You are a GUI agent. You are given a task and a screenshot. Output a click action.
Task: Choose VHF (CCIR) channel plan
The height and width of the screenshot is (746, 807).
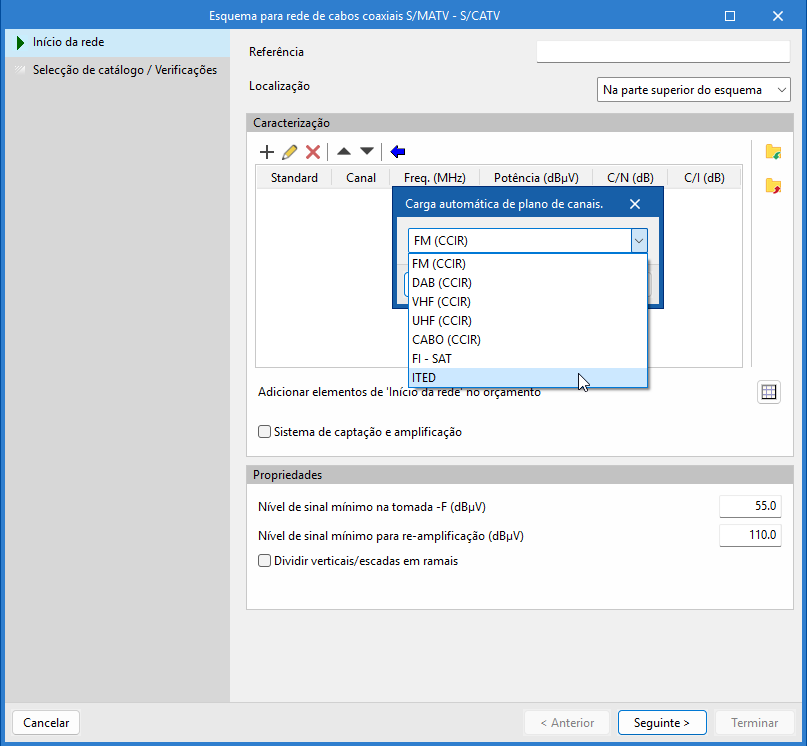tap(528, 302)
